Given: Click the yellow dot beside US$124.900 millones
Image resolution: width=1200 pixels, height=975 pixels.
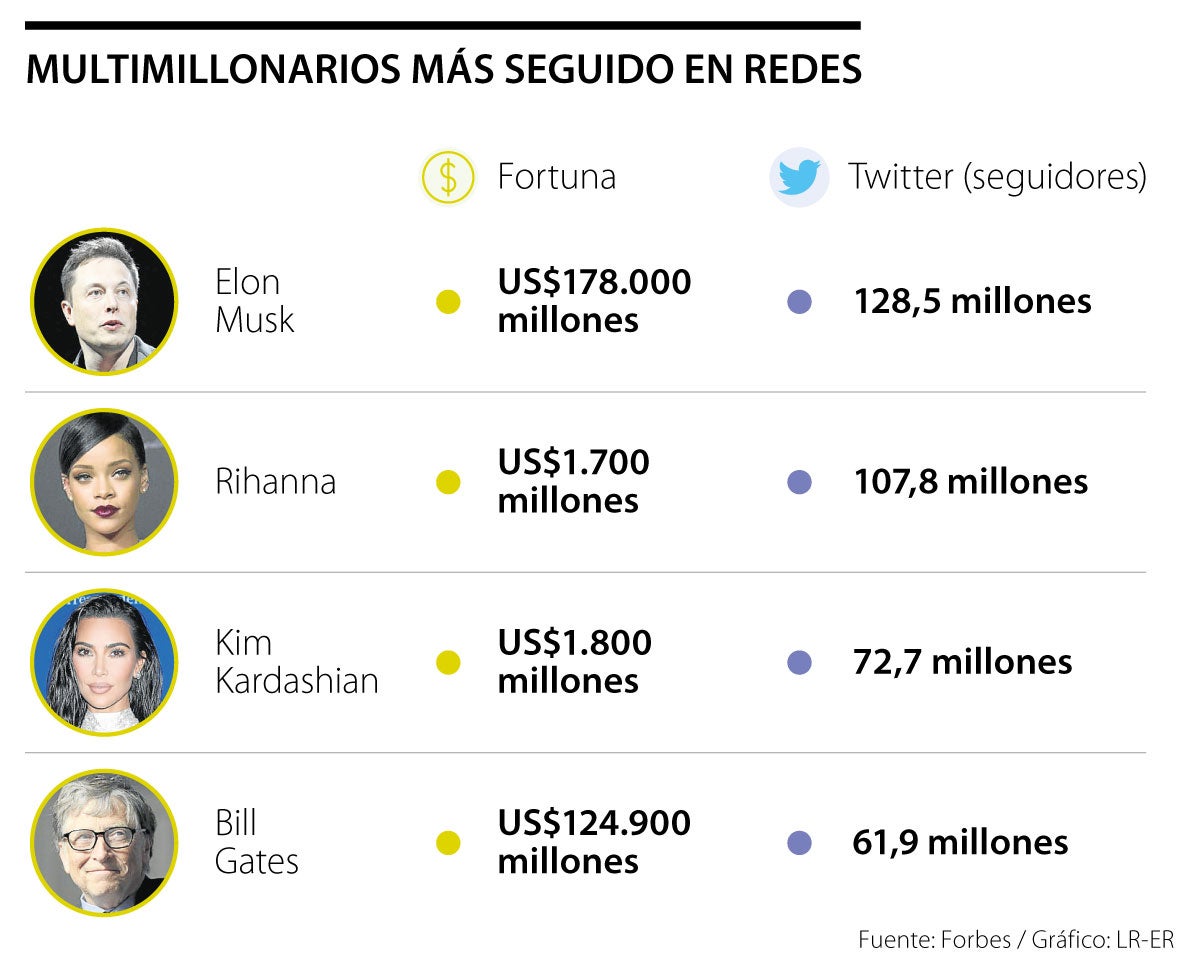Looking at the screenshot, I should click(x=449, y=843).
